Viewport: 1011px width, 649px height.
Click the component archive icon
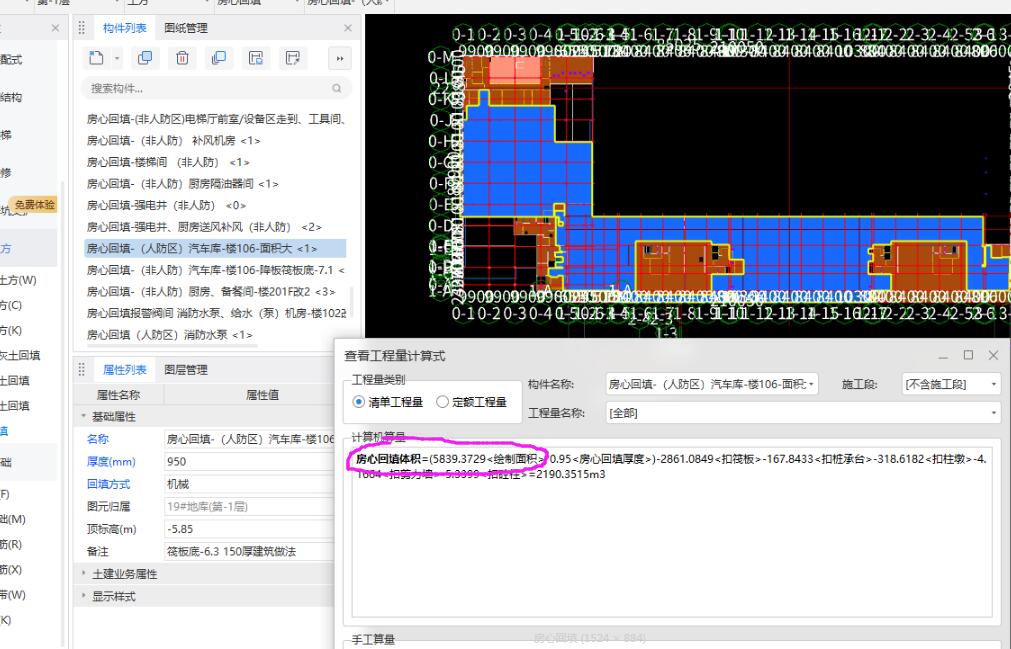pyautogui.click(x=256, y=59)
